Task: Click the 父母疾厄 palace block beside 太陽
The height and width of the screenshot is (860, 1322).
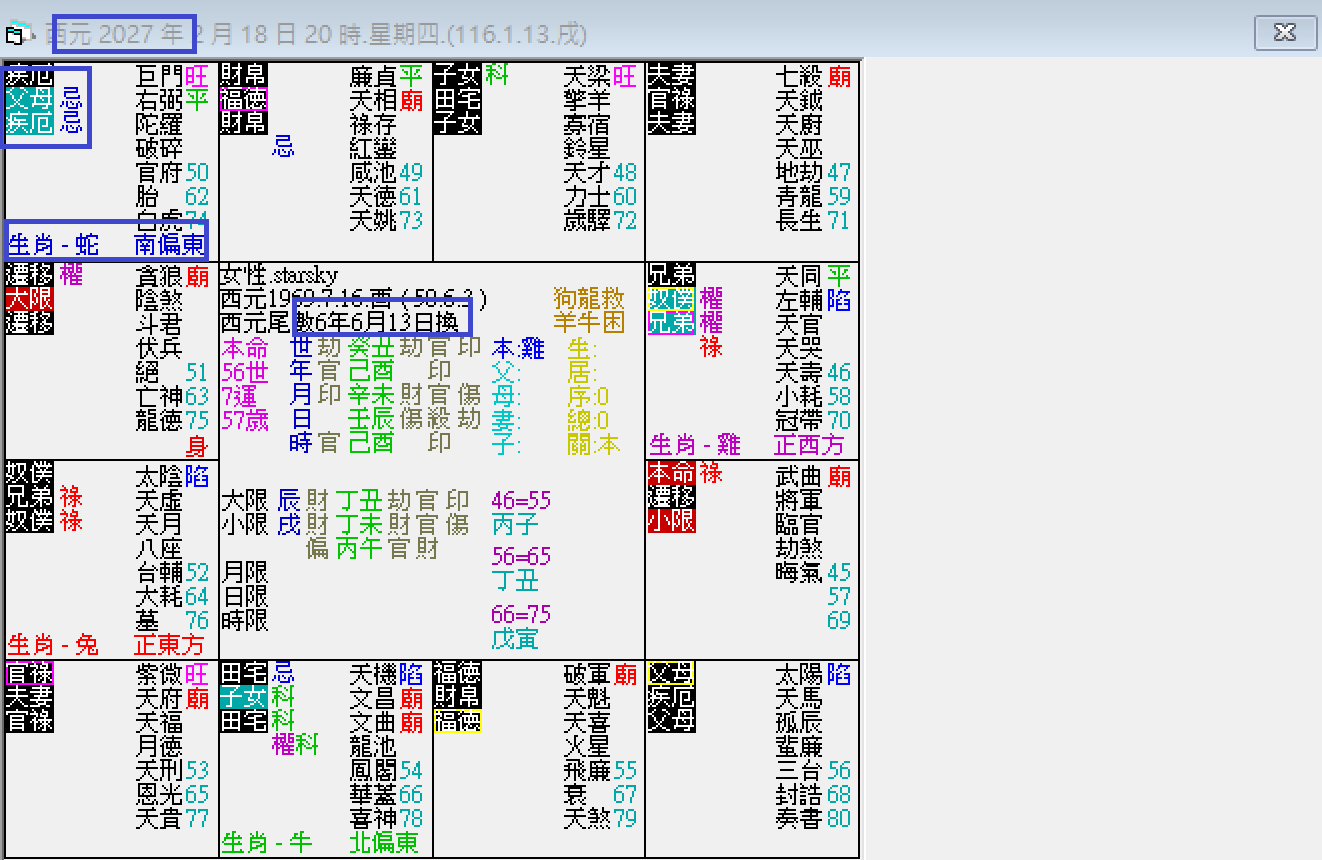Action: 670,697
